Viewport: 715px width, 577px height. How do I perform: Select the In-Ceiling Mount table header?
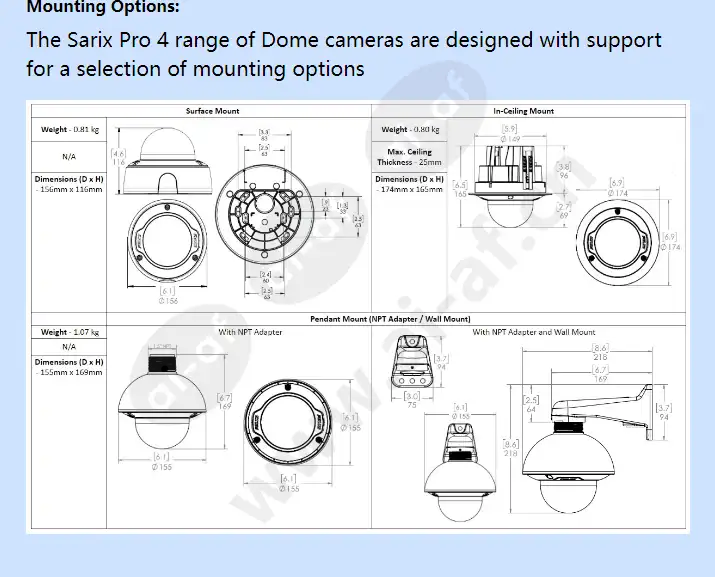point(523,111)
